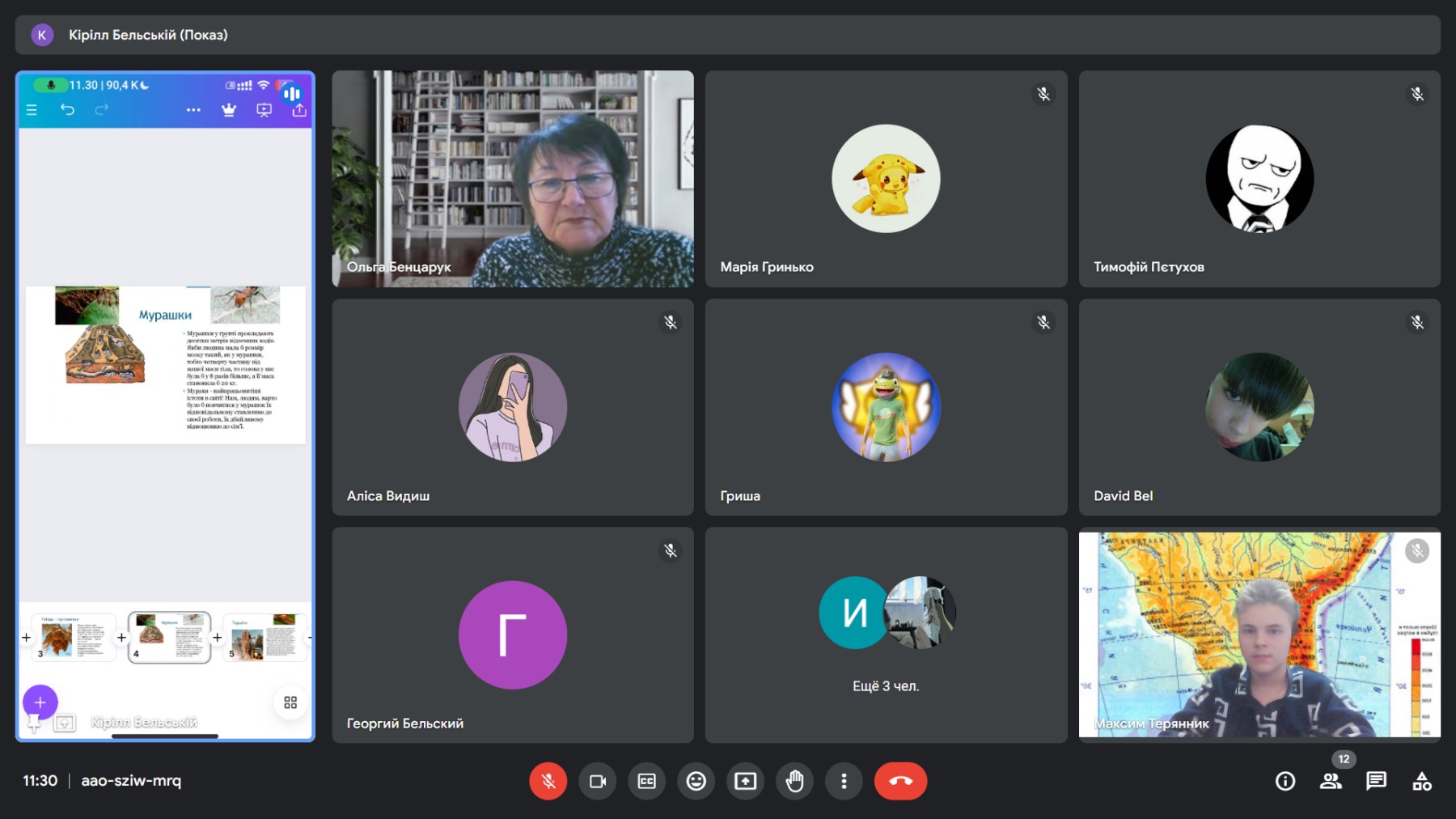Screen dimensions: 1456x819
Task: Select slide 3 thumbnail in presentation
Action: pos(73,637)
